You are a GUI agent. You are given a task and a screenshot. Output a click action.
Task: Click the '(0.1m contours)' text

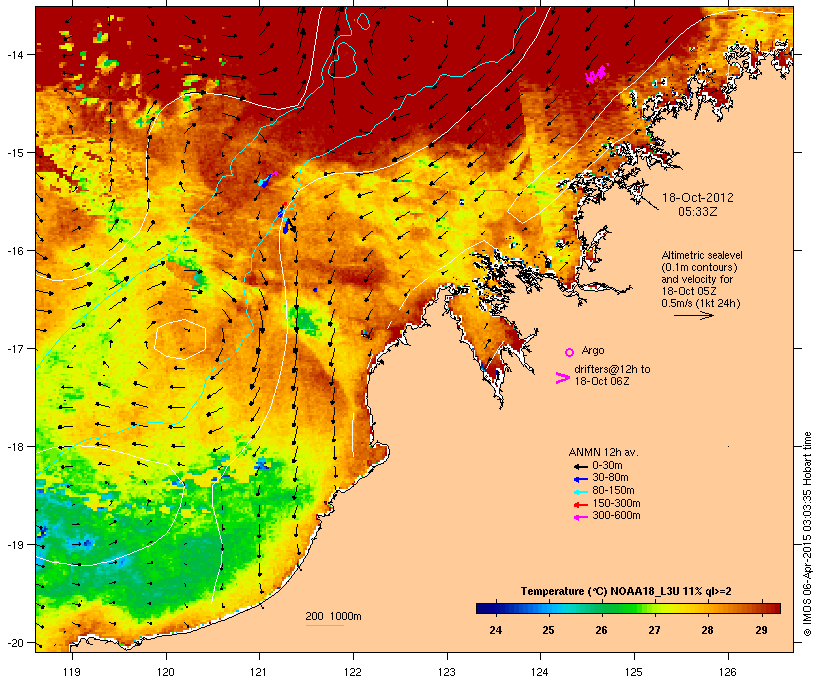point(699,267)
